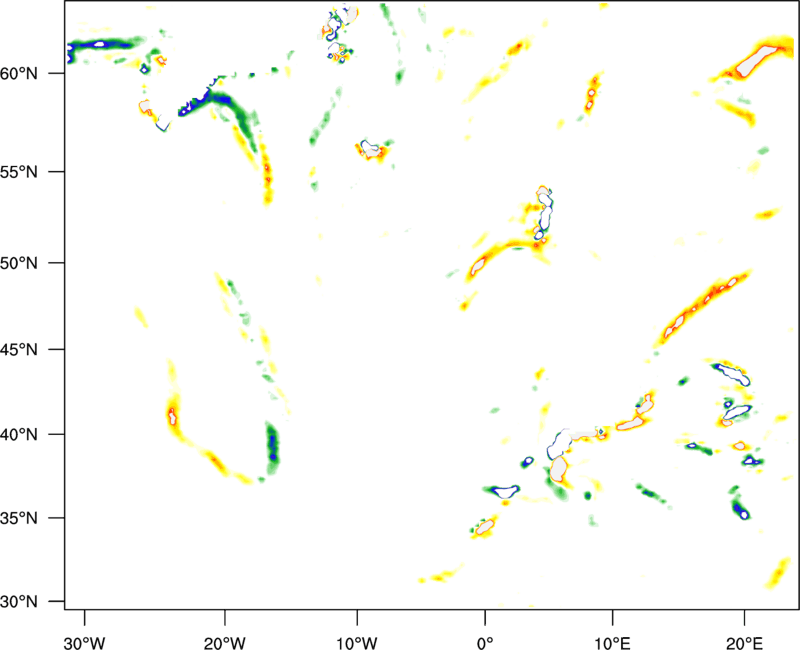Click the 45°N latitude label
Screen dimensions: 800x650
(x=19, y=349)
